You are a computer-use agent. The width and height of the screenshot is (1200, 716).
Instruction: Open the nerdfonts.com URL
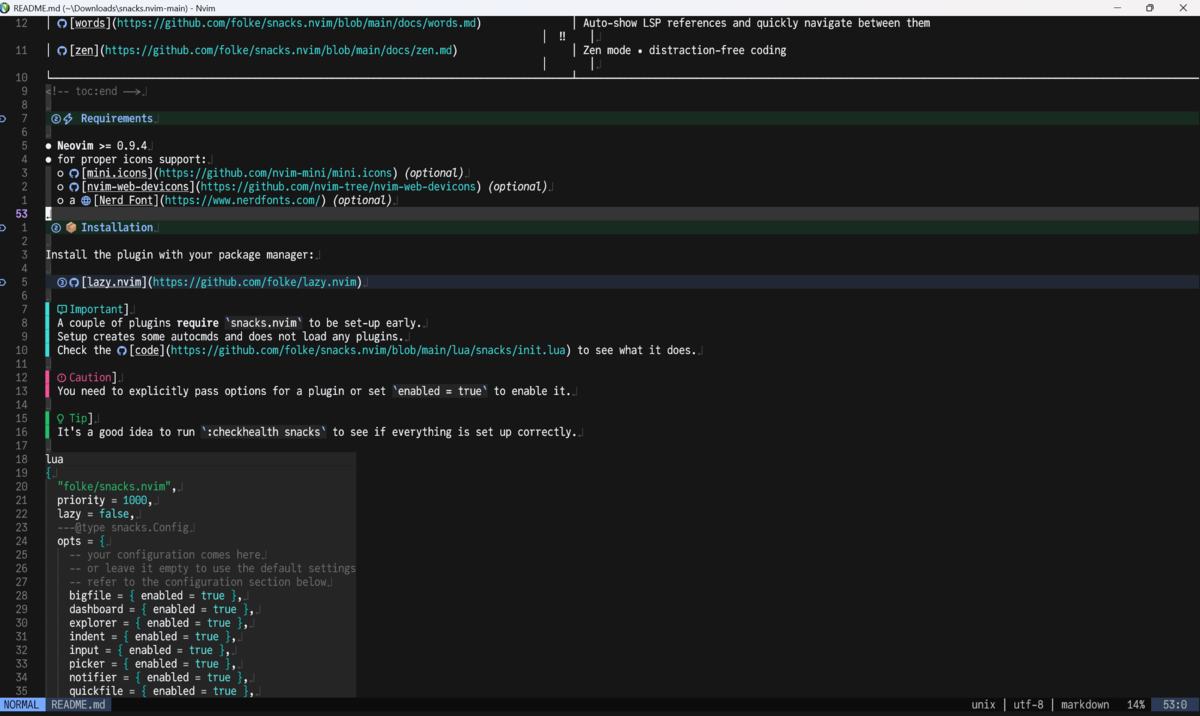(243, 201)
